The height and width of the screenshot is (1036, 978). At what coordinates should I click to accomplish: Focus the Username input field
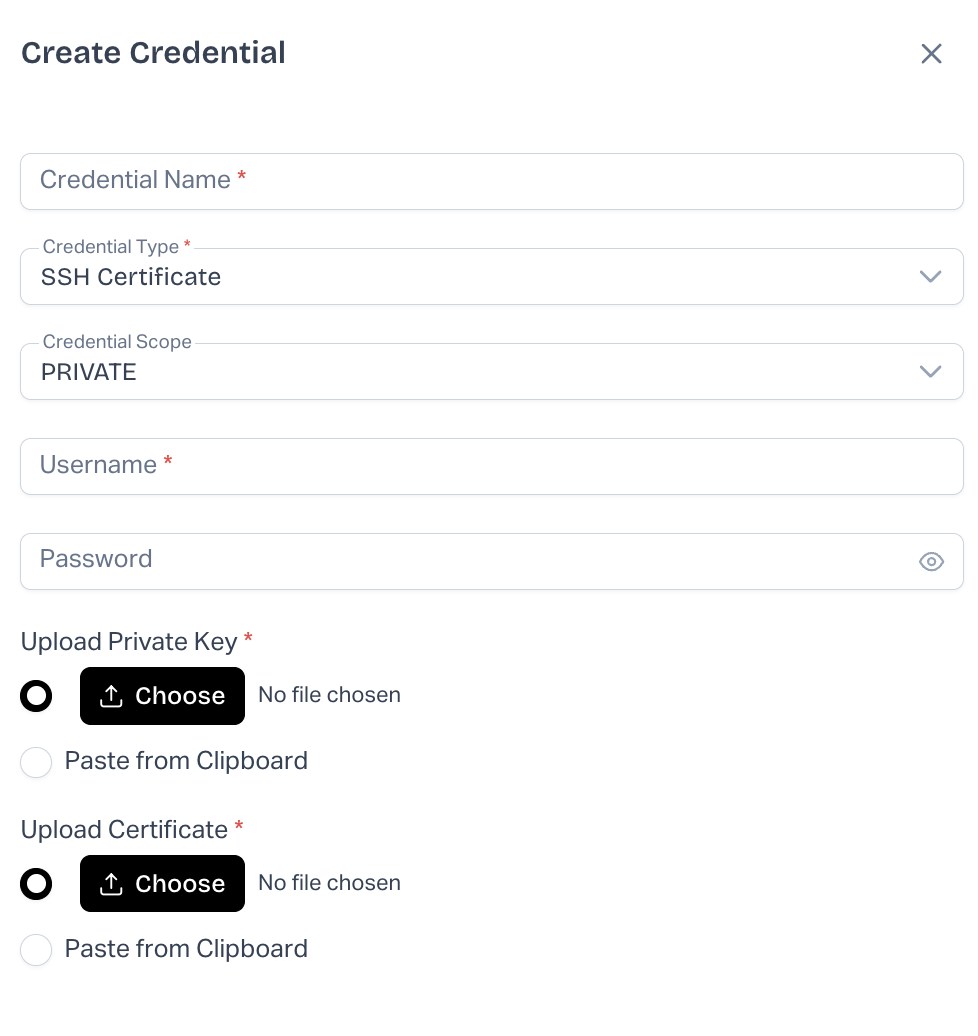[490, 466]
